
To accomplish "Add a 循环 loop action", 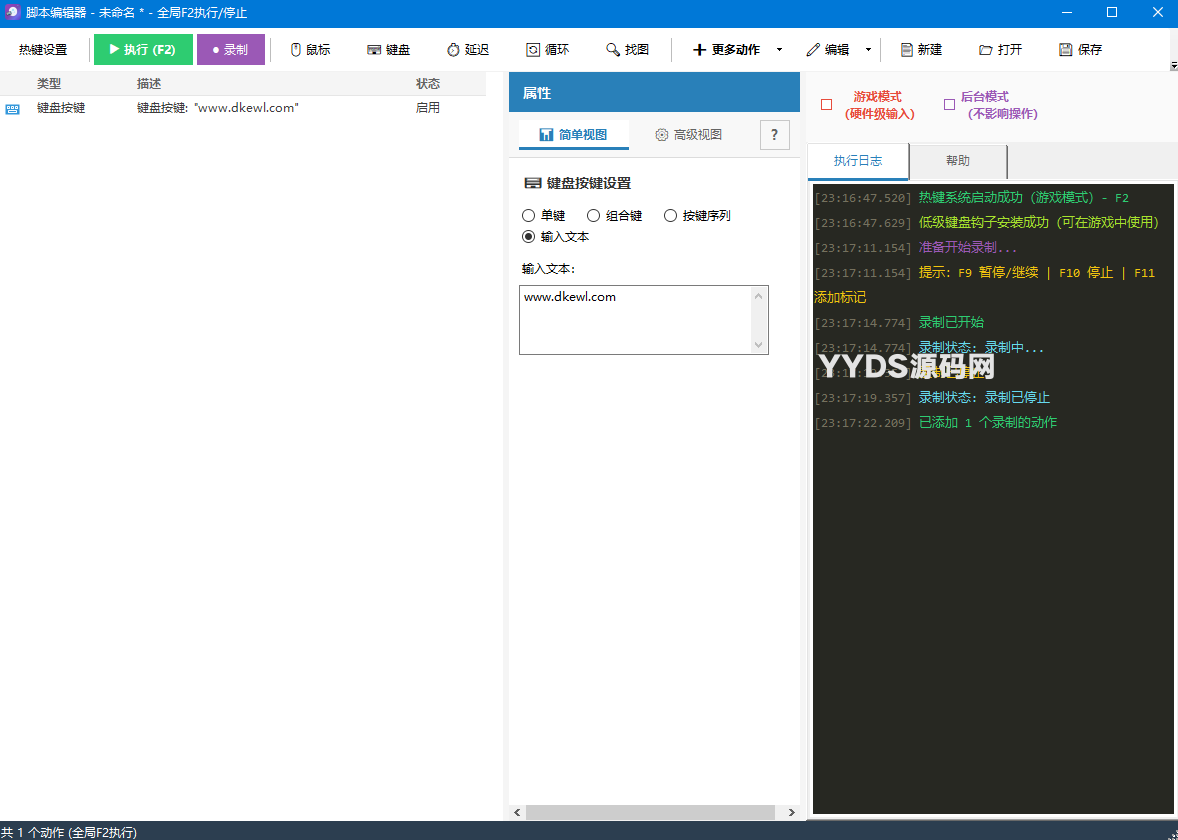I will [x=548, y=50].
